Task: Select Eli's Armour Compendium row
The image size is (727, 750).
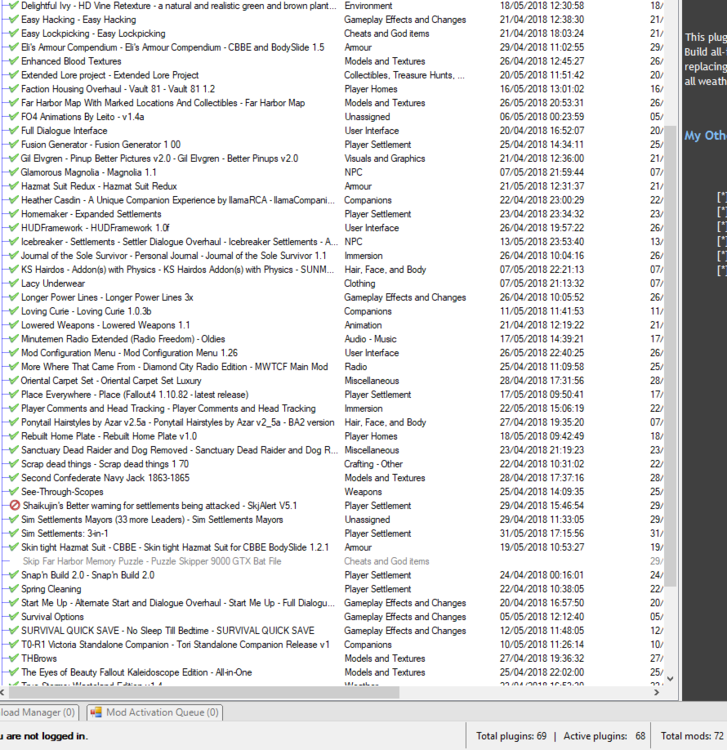Action: (x=332, y=47)
